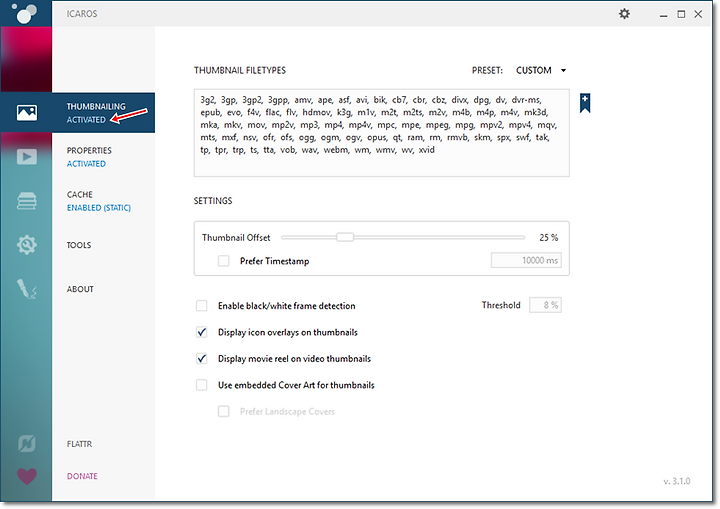Open the Flattr link

click(x=79, y=444)
